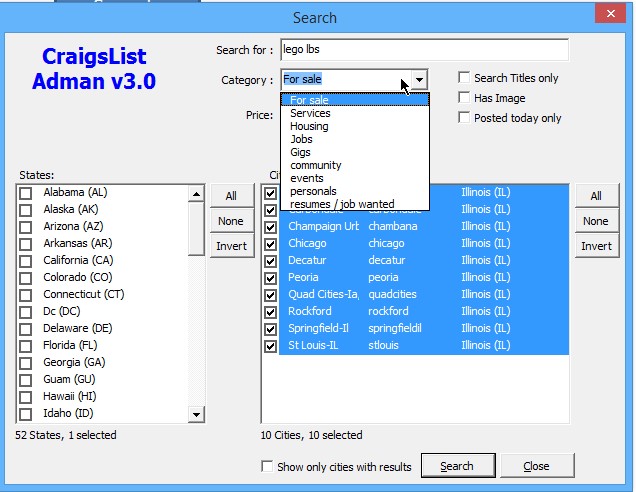Check the Arkansas (AR) state box
636x492 pixels.
(26, 244)
